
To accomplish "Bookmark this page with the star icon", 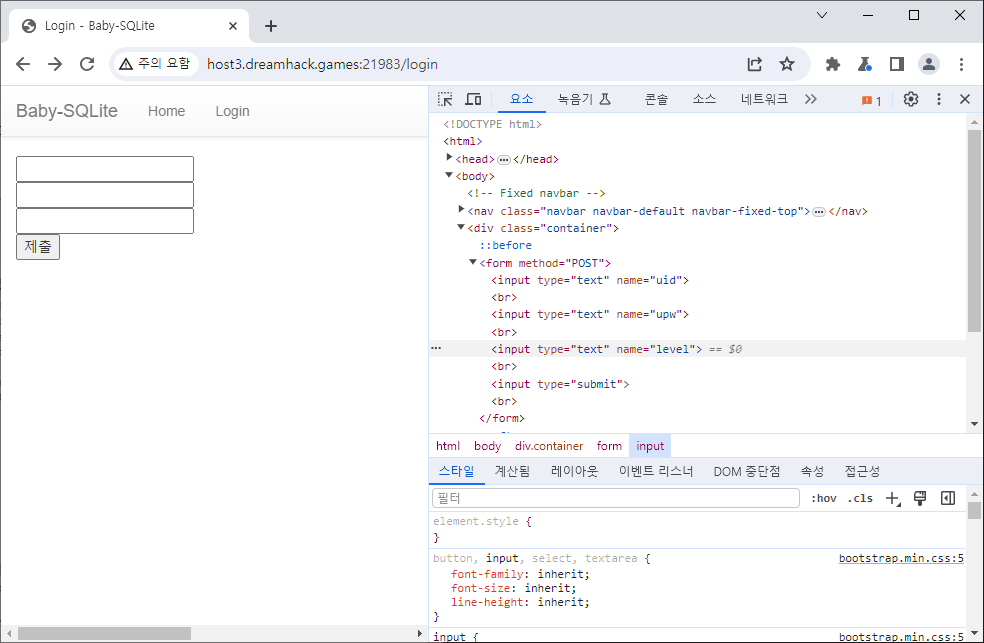I will (787, 64).
